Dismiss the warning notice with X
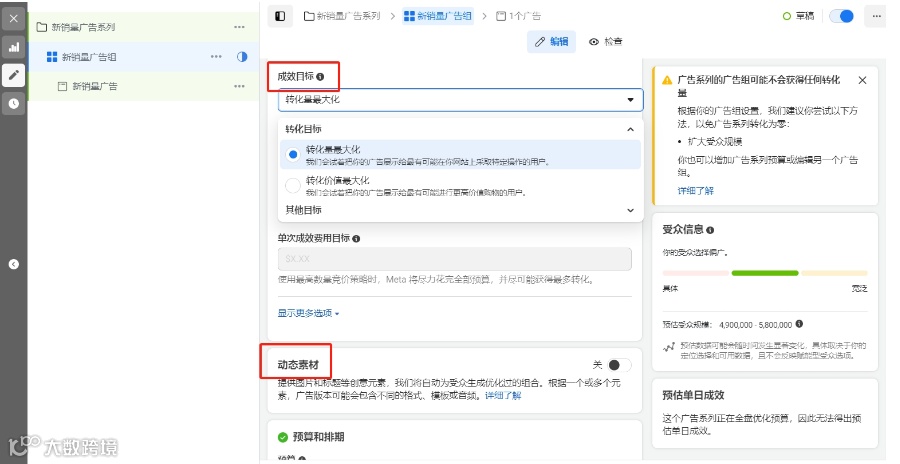This screenshot has height=464, width=900. (x=862, y=80)
